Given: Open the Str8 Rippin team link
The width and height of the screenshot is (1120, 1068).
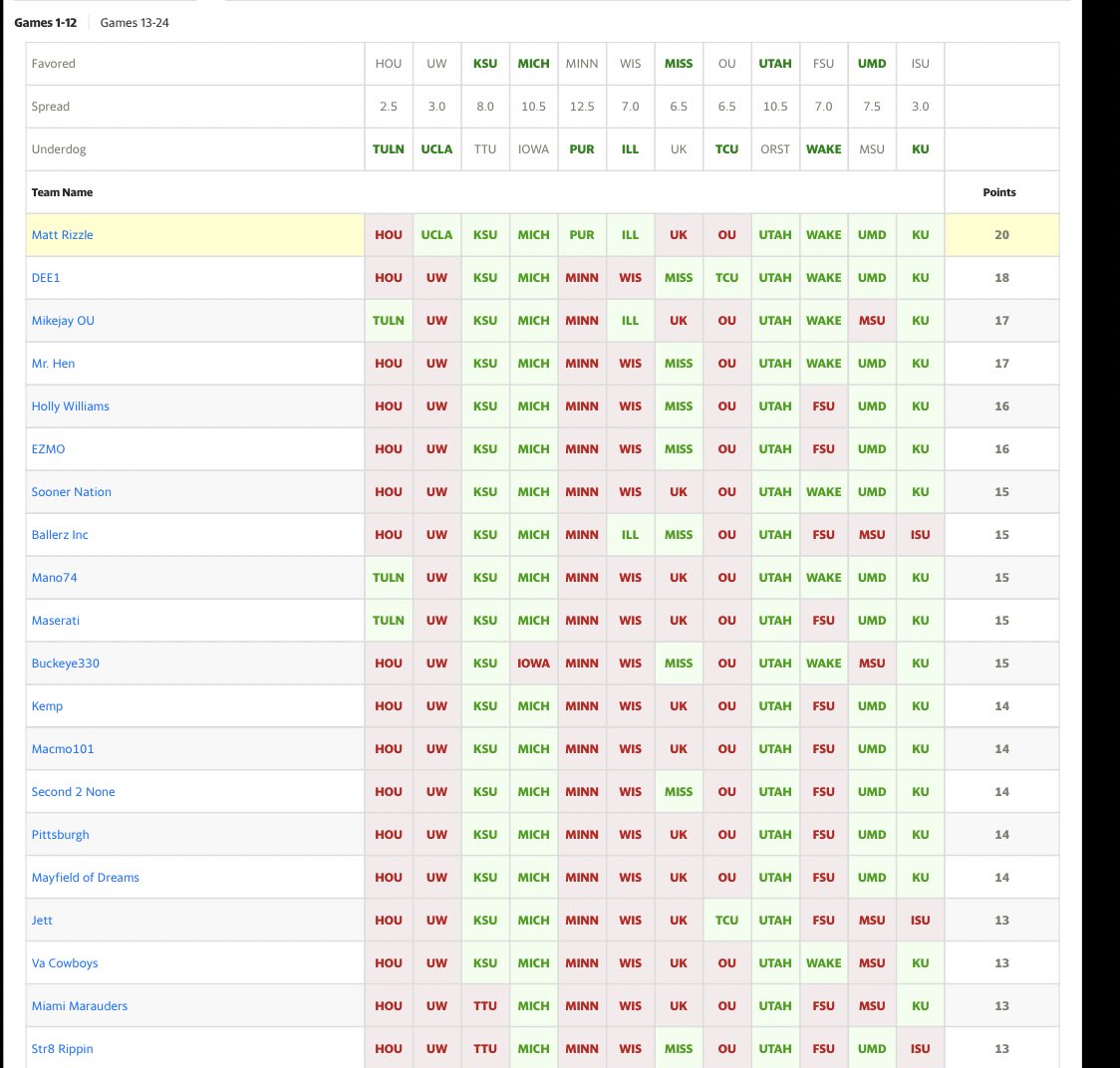Looking at the screenshot, I should coord(62,1049).
